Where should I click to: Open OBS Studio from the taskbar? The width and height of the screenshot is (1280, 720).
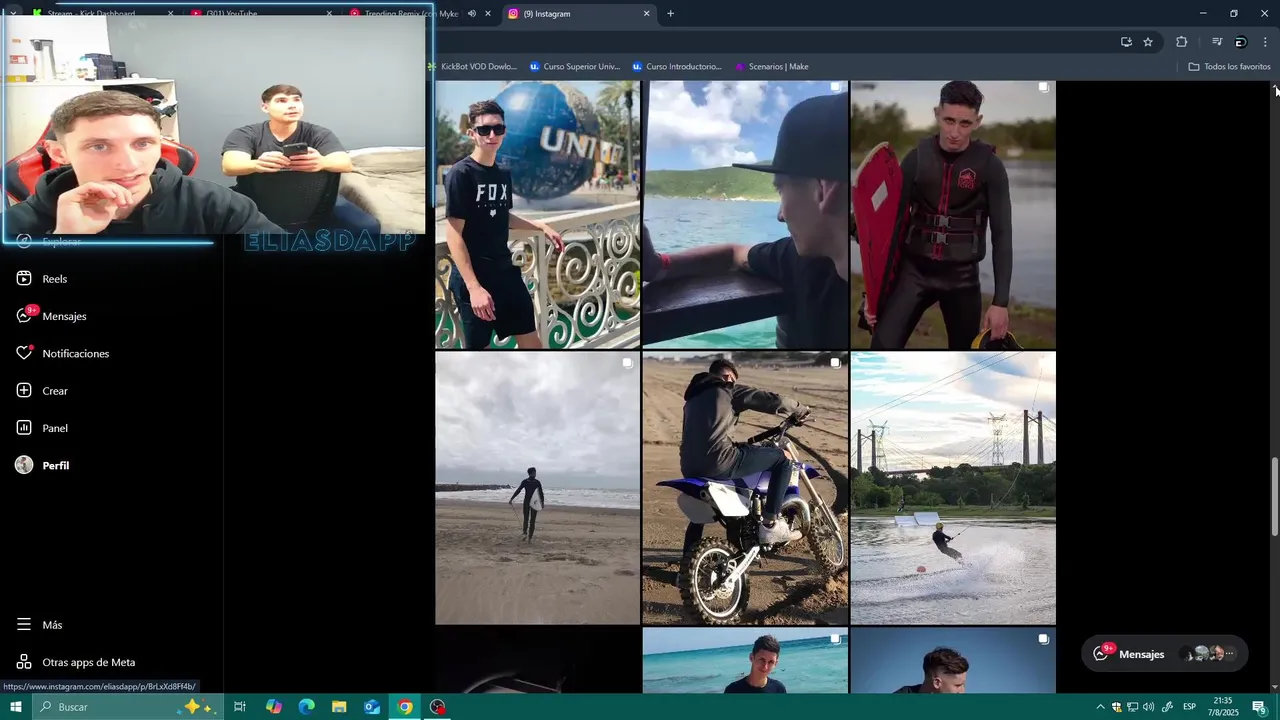click(x=438, y=707)
